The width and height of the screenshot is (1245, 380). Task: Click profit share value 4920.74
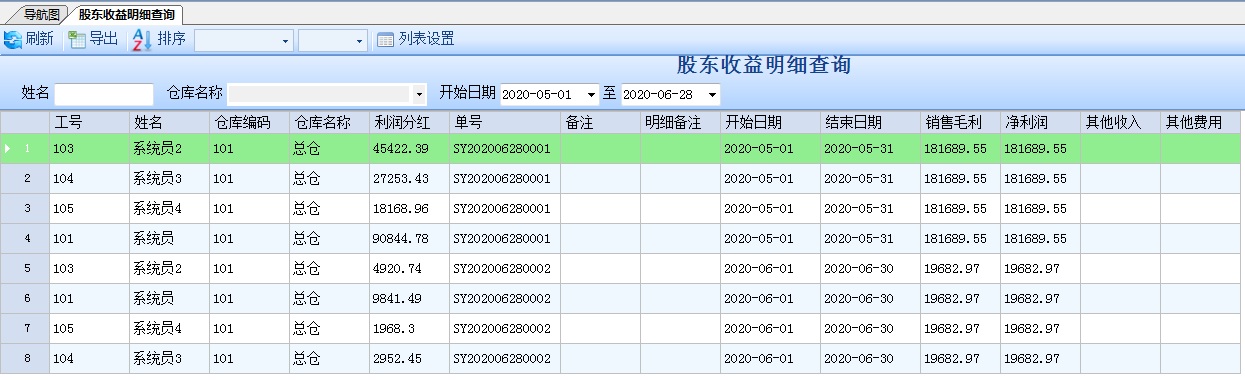397,268
